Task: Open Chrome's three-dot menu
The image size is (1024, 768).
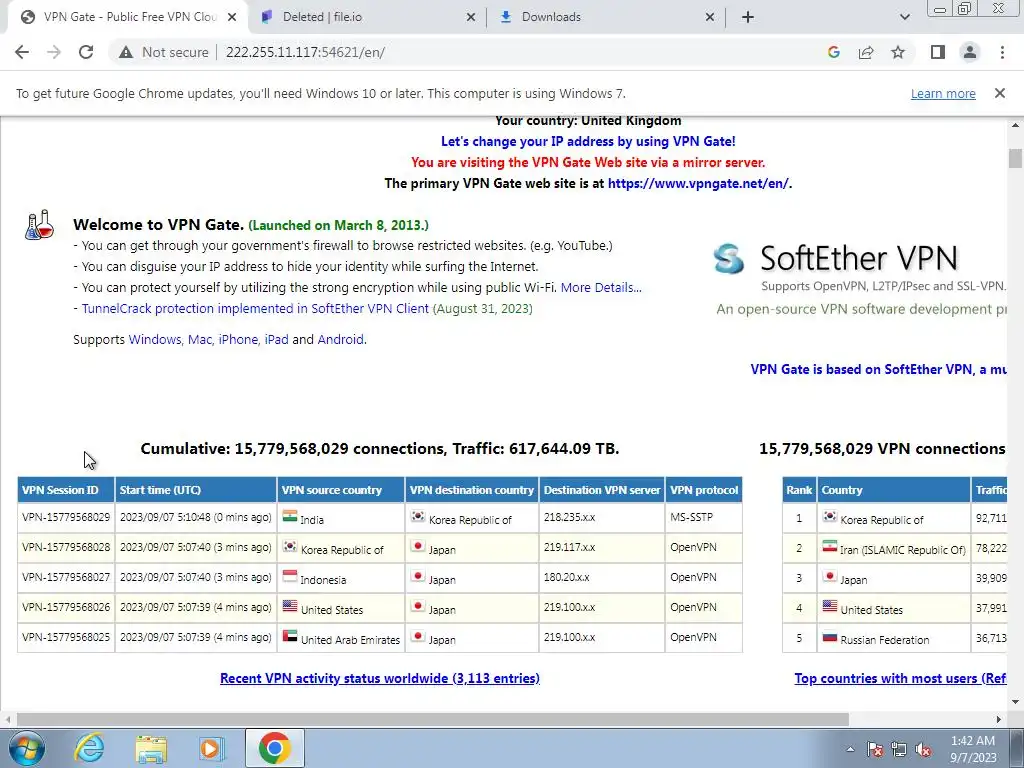Action: 1002,52
